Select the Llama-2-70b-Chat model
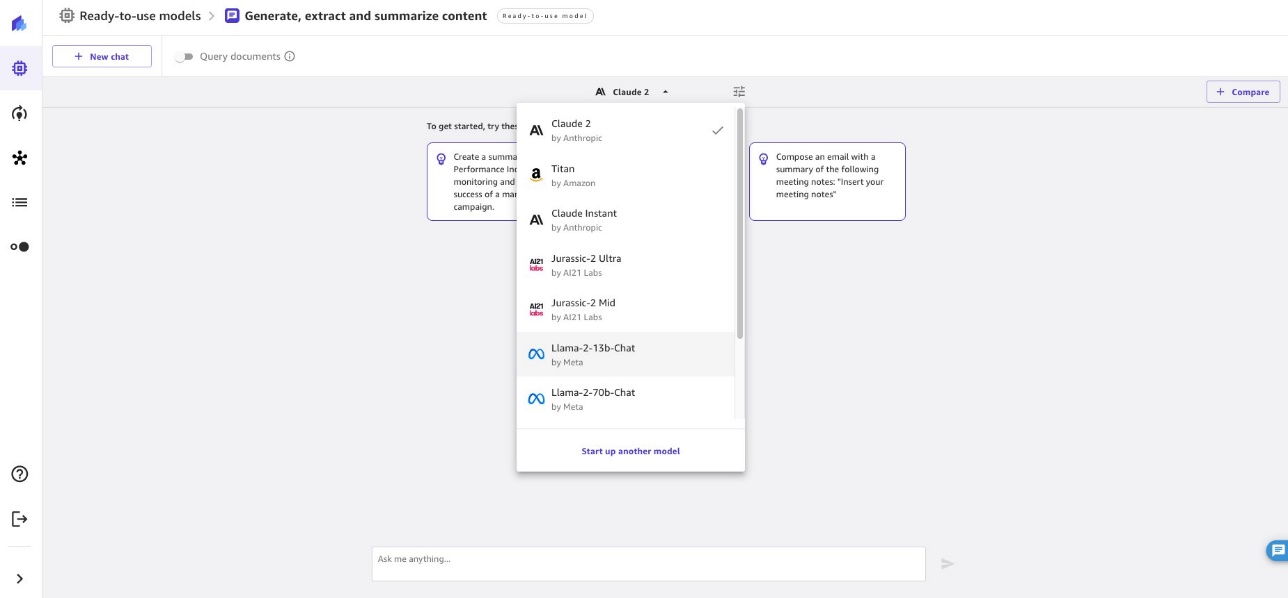This screenshot has width=1288, height=598. pos(626,399)
